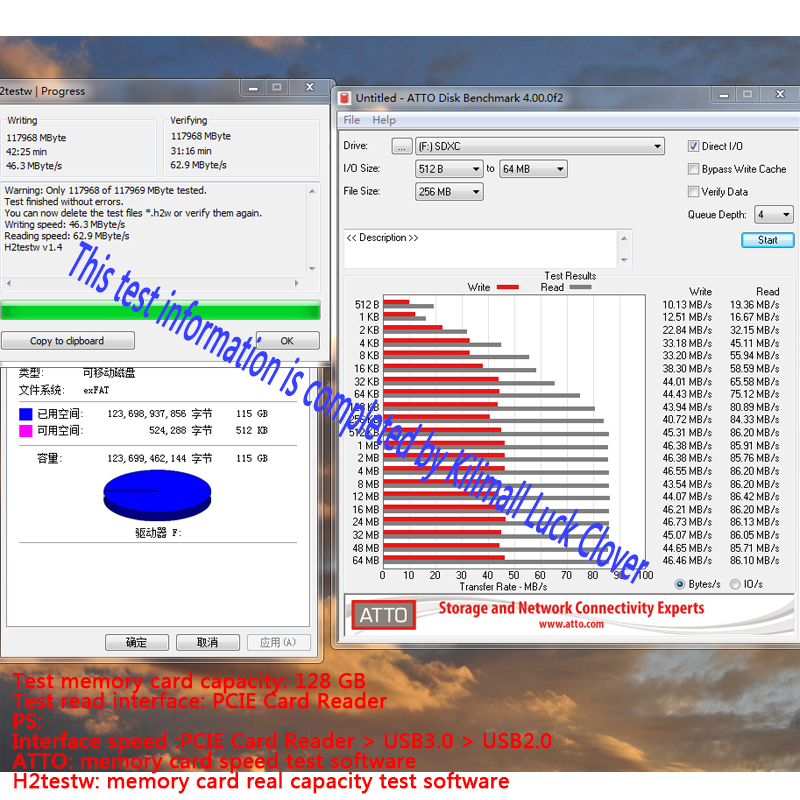
Task: Open the Queue Depth dropdown
Action: pyautogui.click(x=773, y=215)
